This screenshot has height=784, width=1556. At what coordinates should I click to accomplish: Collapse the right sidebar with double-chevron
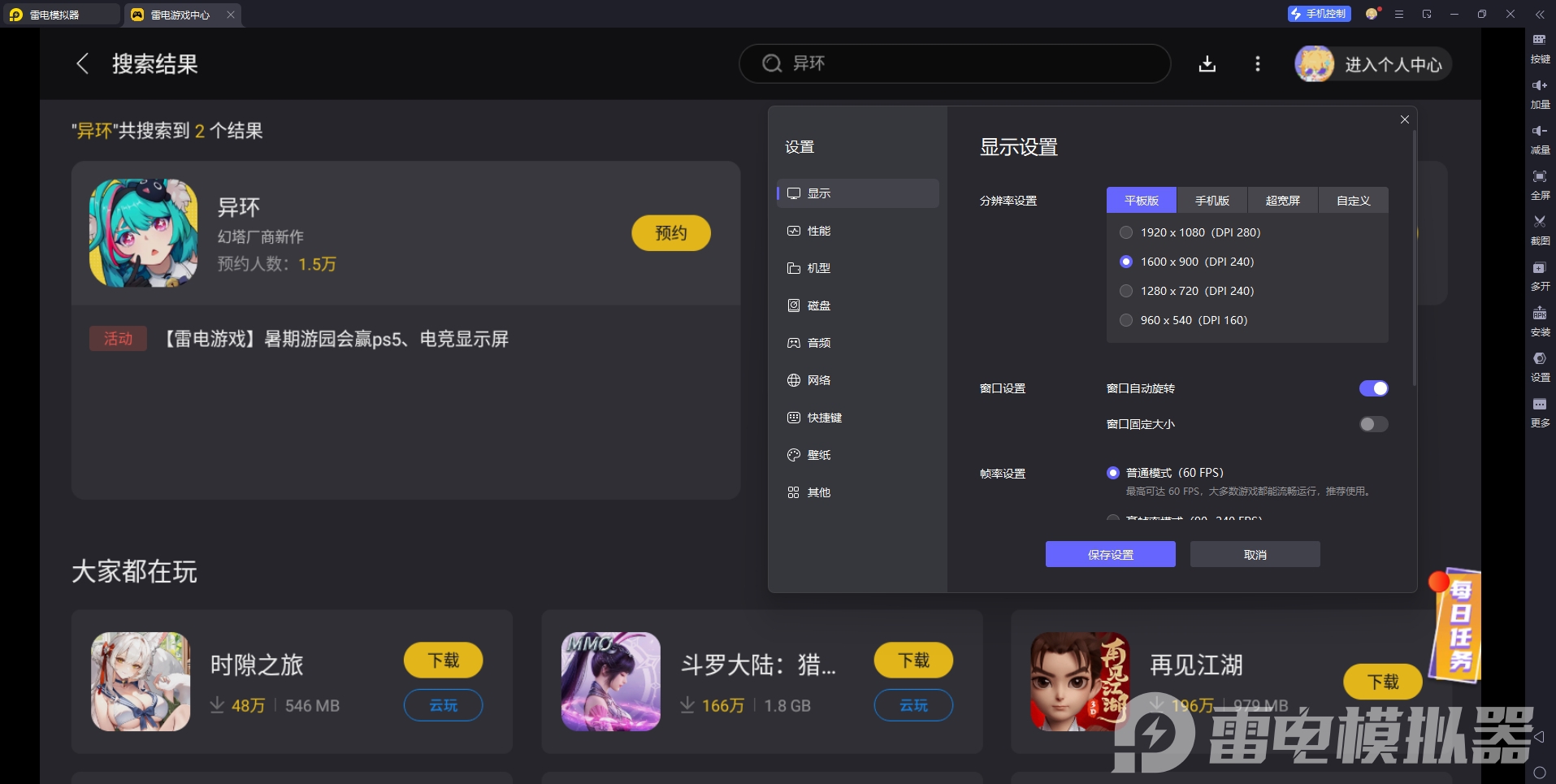point(1540,15)
